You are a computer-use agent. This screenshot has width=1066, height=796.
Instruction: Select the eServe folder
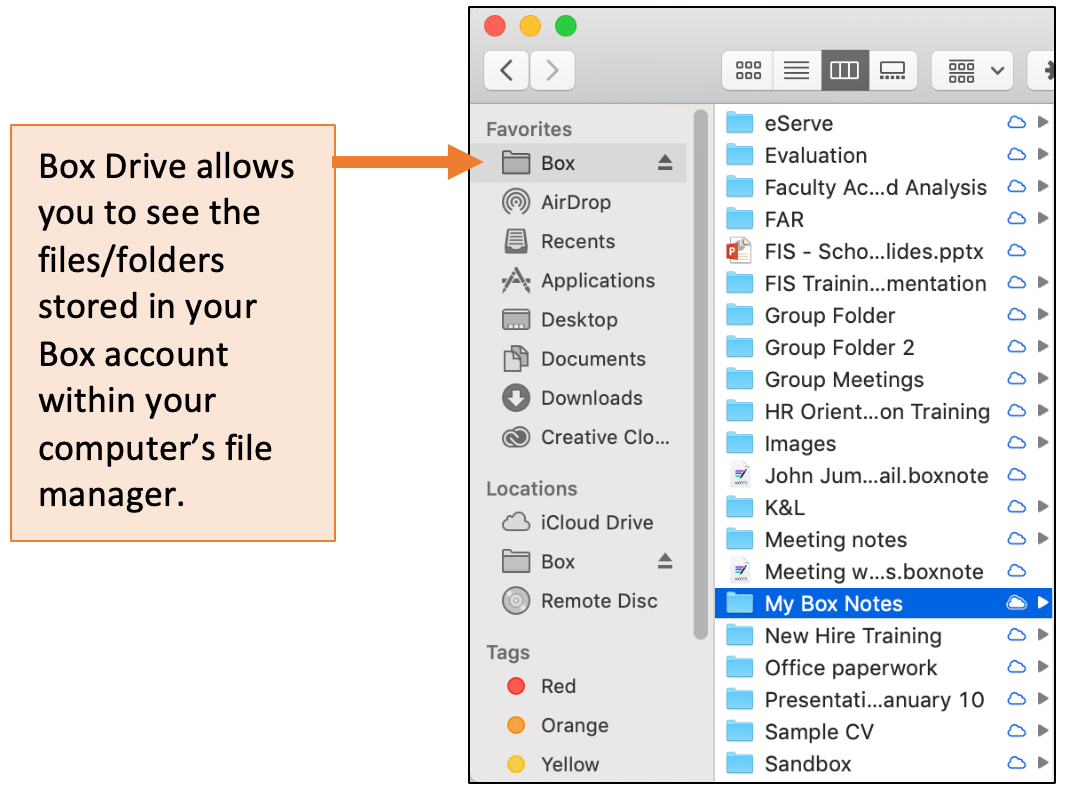(x=883, y=123)
